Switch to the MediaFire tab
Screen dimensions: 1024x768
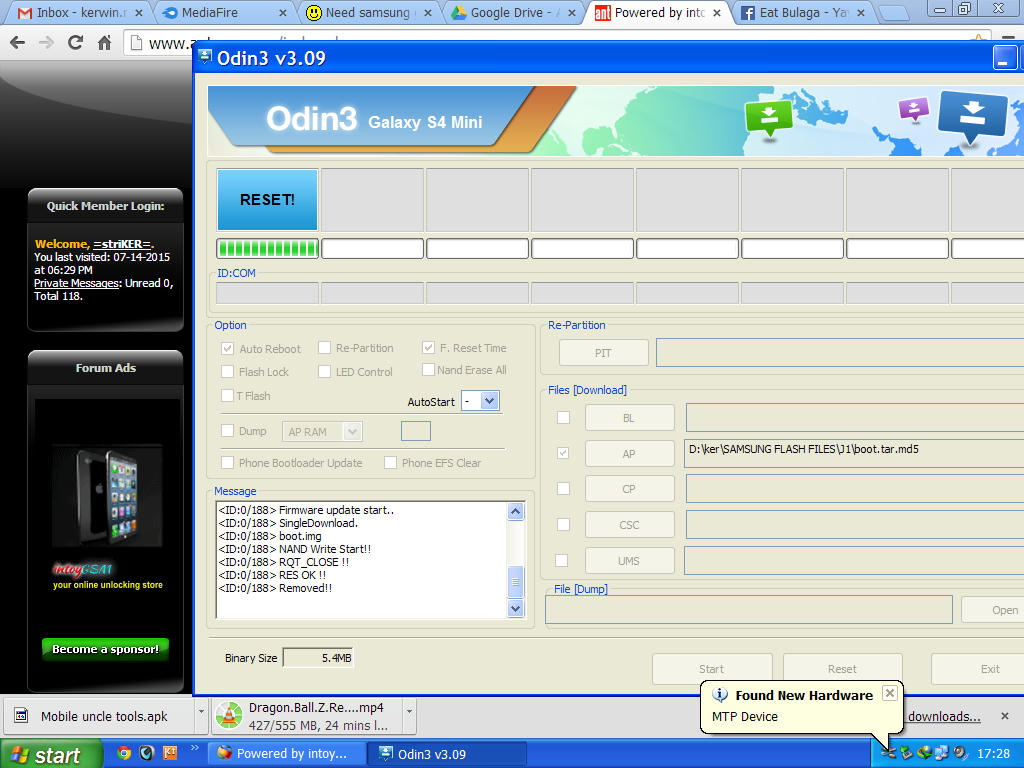224,12
